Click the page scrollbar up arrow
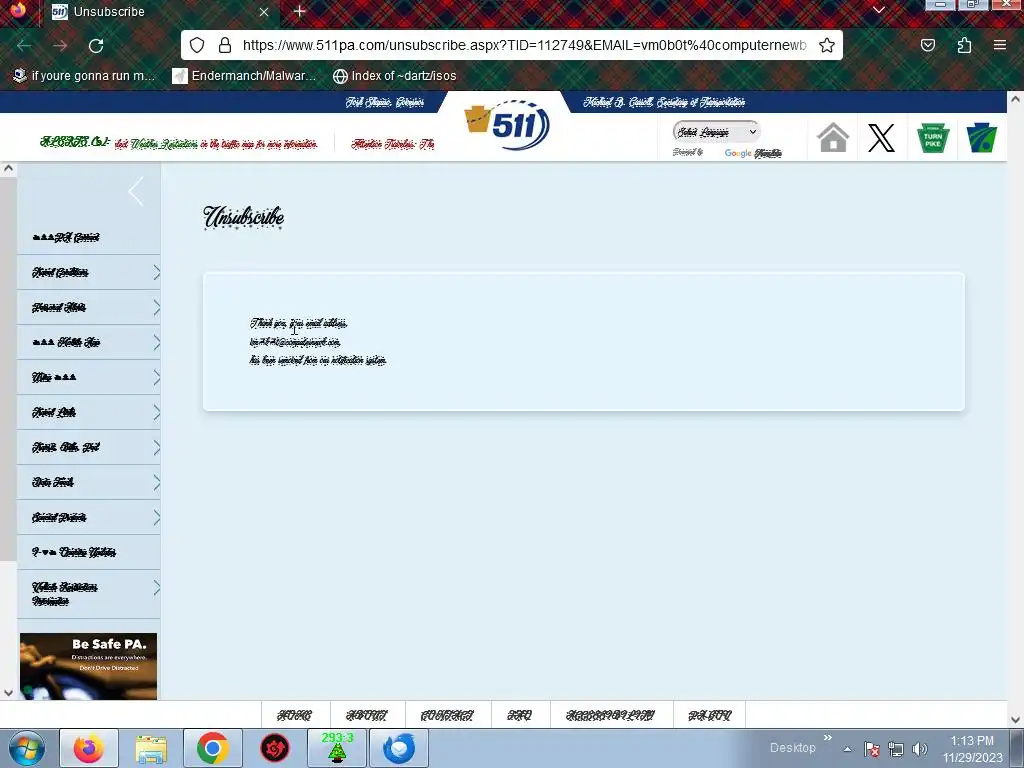This screenshot has width=1024, height=768. (1015, 99)
